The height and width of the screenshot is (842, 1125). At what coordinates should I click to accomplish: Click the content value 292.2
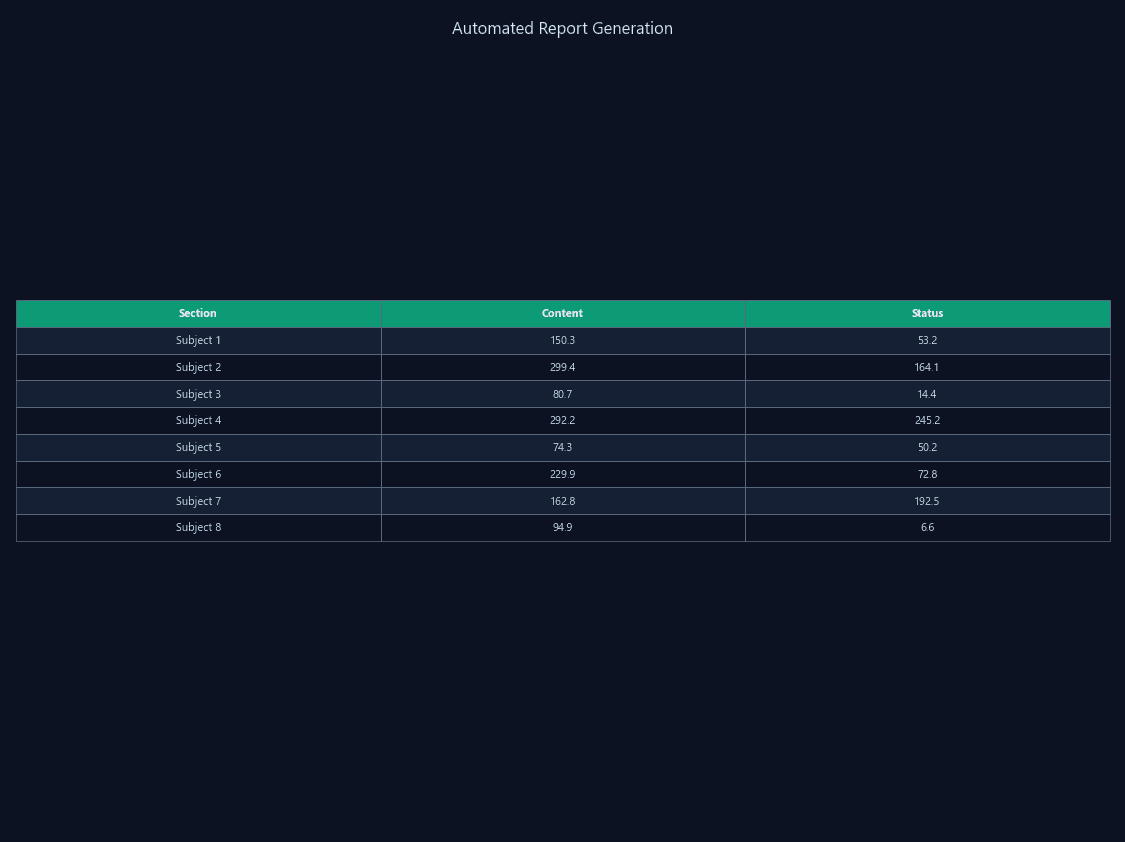click(x=563, y=421)
